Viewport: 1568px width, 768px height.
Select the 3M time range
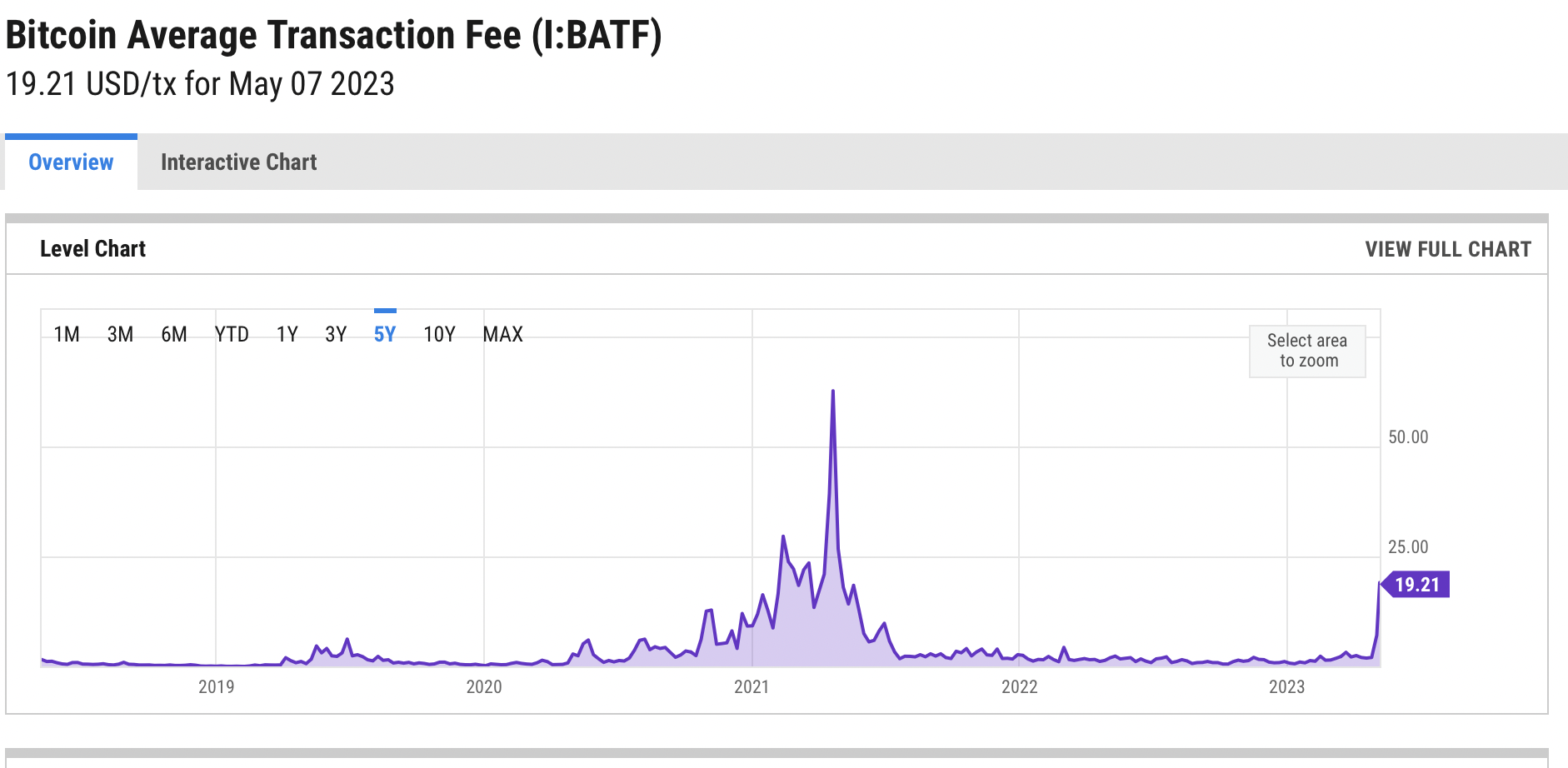[120, 334]
